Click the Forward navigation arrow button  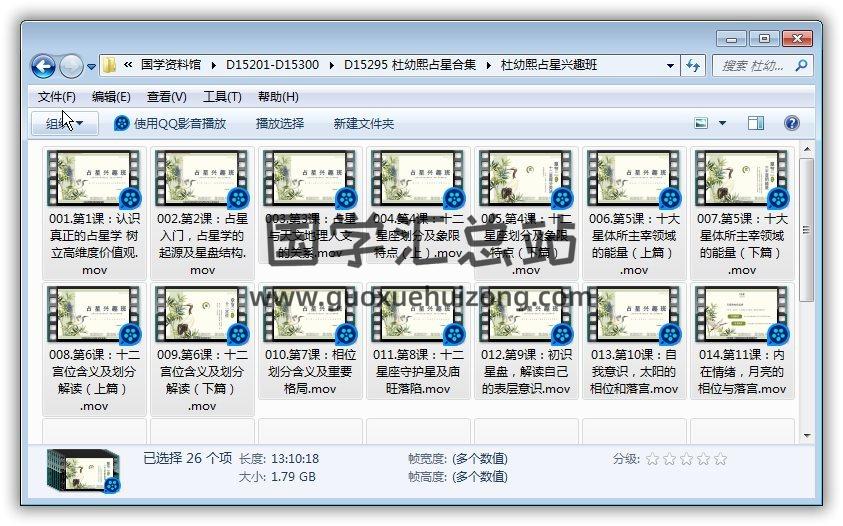(x=71, y=66)
